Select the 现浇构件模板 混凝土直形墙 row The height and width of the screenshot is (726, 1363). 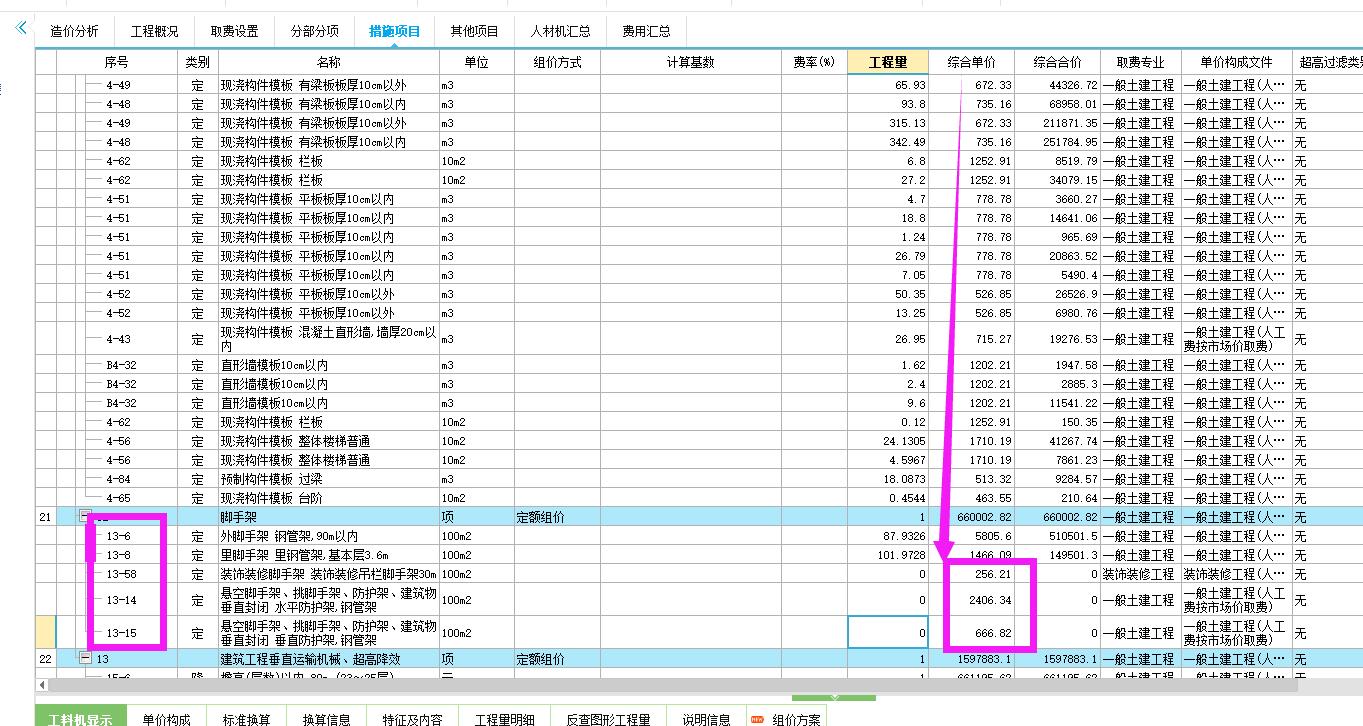[x=328, y=339]
